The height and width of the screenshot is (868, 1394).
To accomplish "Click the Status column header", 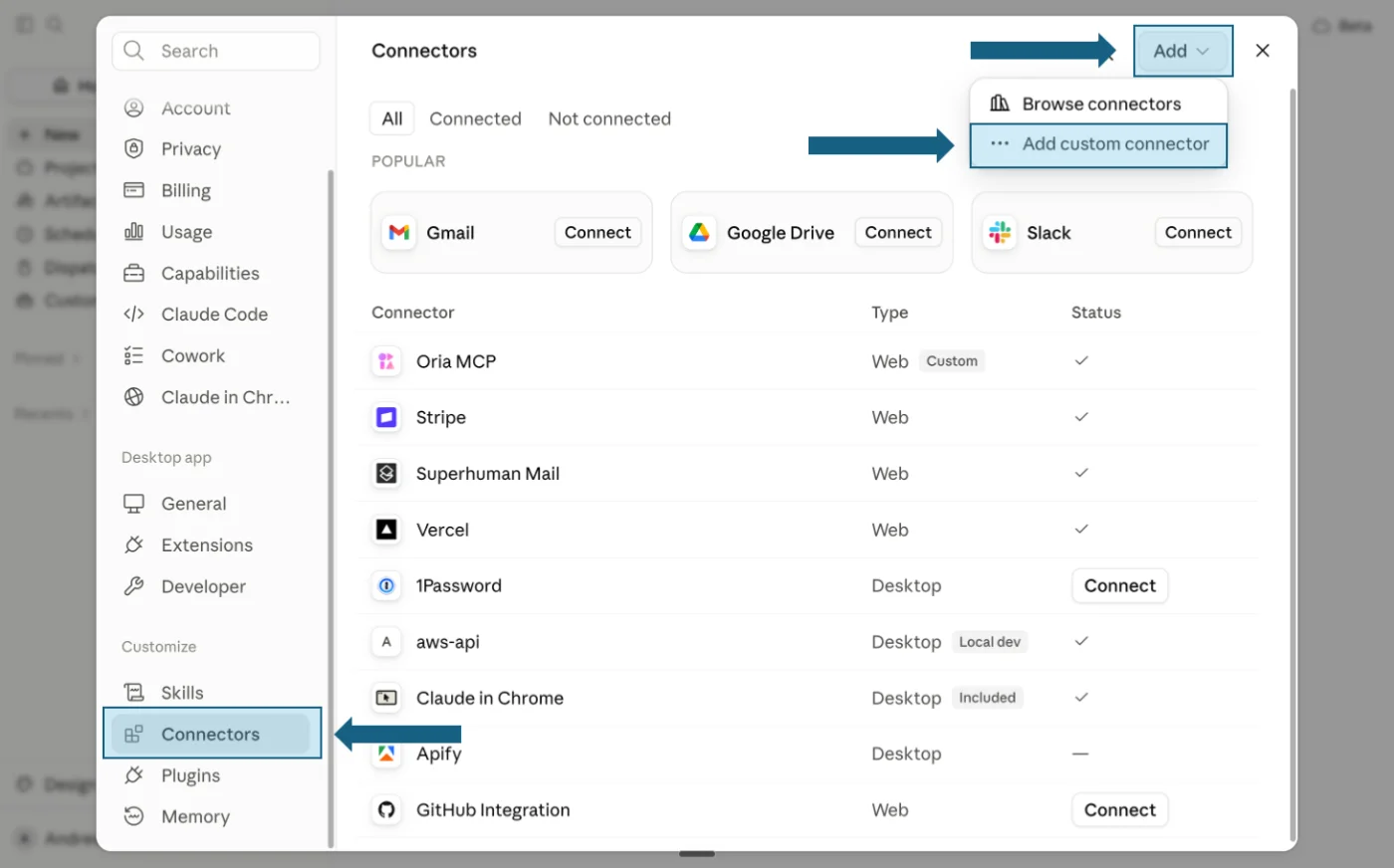I will pos(1096,312).
